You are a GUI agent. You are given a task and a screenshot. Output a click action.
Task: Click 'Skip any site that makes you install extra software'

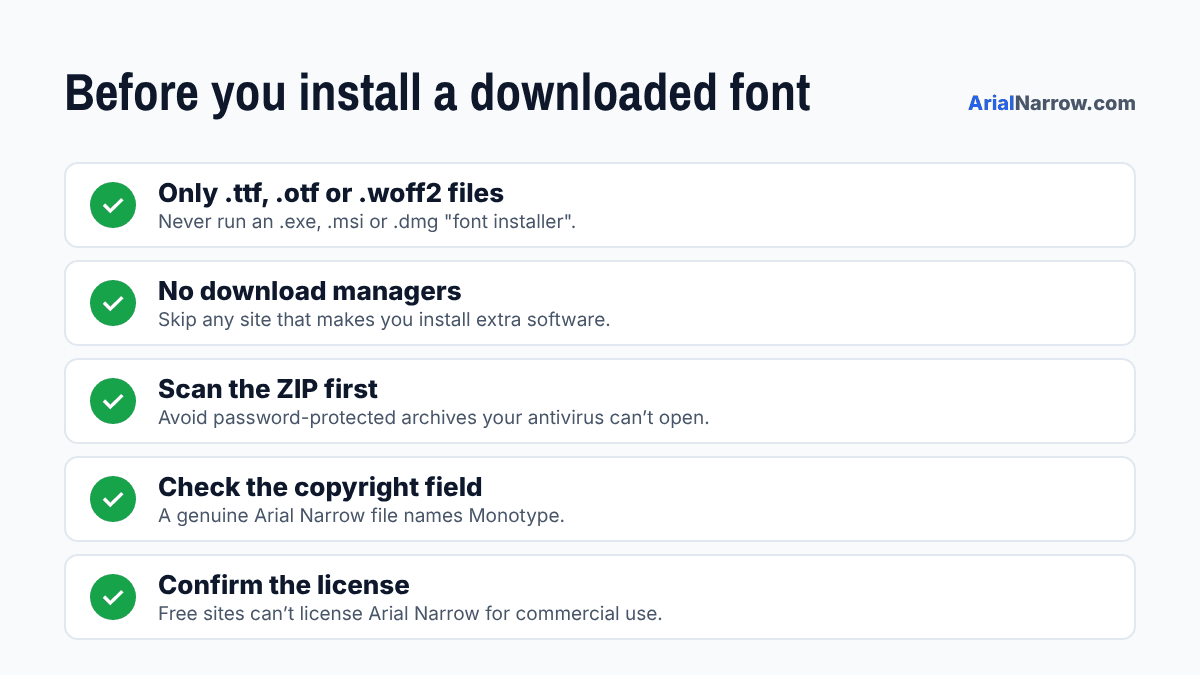point(384,320)
